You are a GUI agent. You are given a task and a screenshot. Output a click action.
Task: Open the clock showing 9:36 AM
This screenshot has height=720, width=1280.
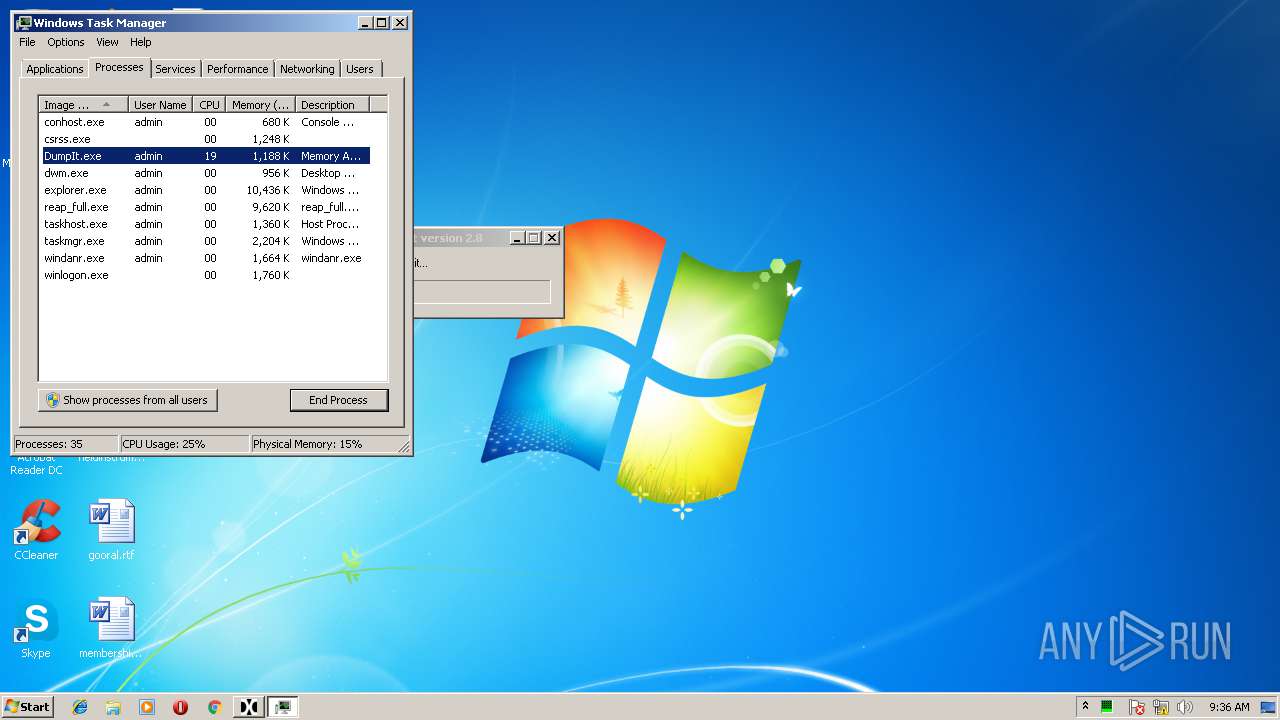(1229, 707)
